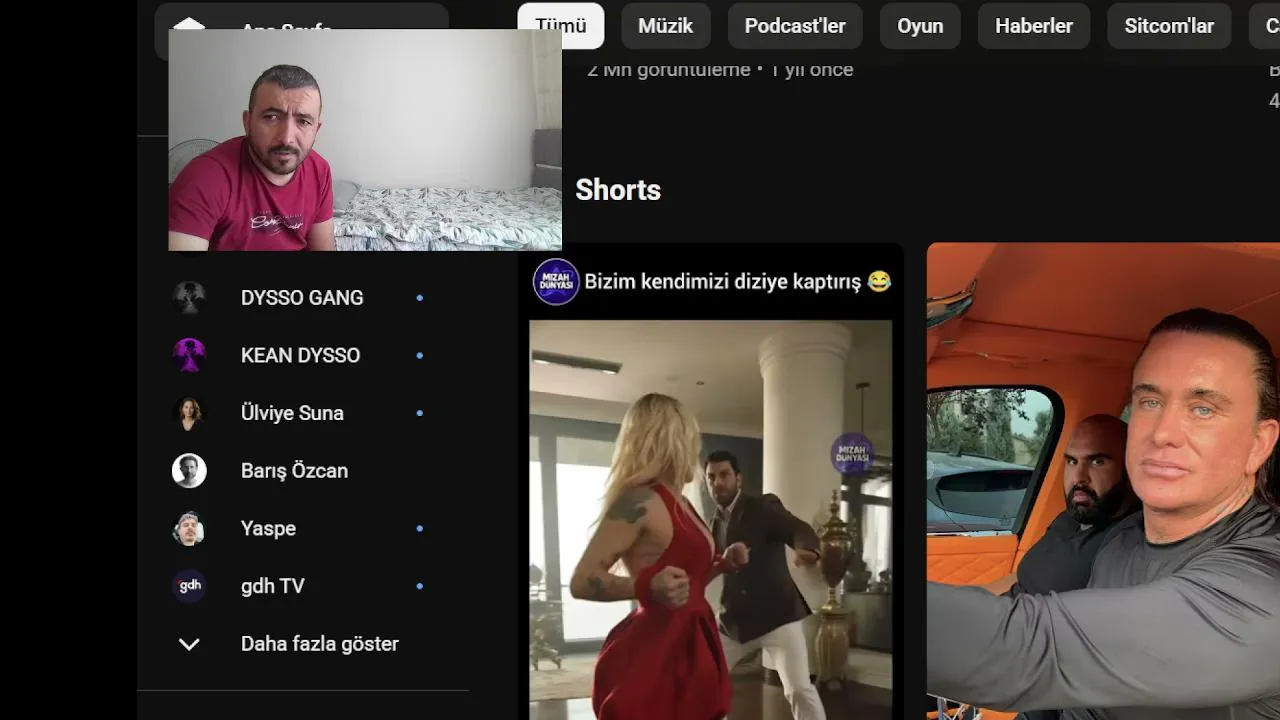This screenshot has width=1280, height=720.
Task: Filter videos by Podcast'ler
Action: pos(795,26)
